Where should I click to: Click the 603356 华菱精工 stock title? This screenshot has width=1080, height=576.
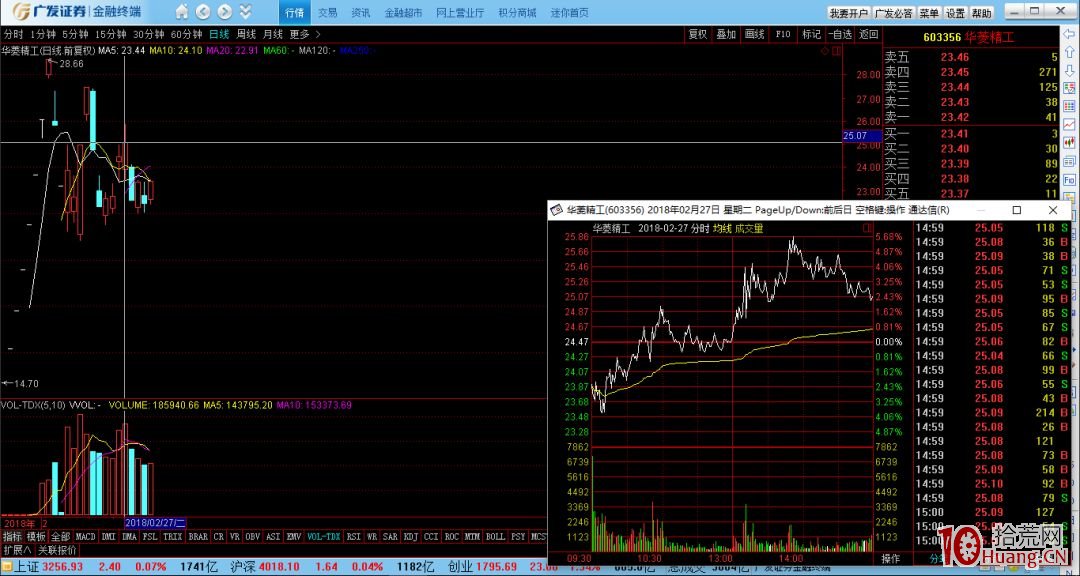pos(968,37)
